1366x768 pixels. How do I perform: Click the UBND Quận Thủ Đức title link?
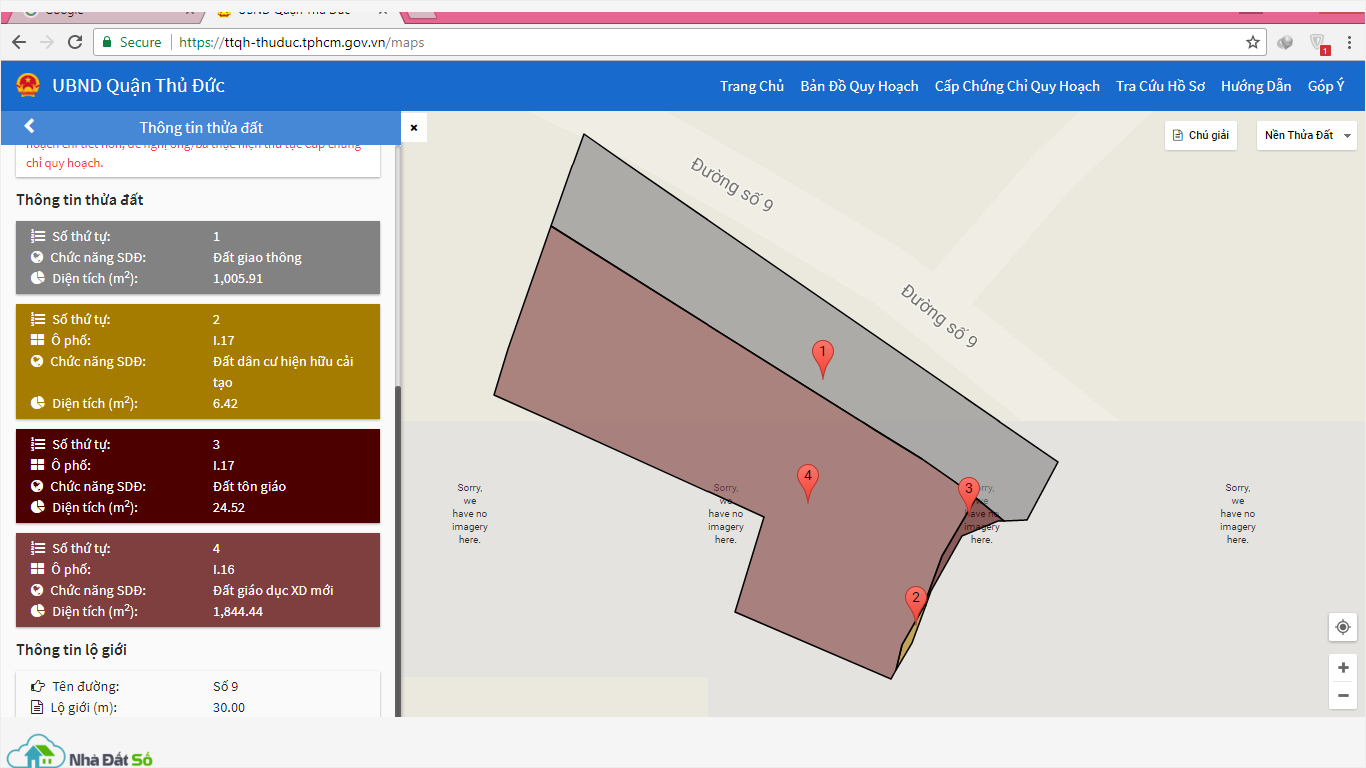(x=138, y=86)
